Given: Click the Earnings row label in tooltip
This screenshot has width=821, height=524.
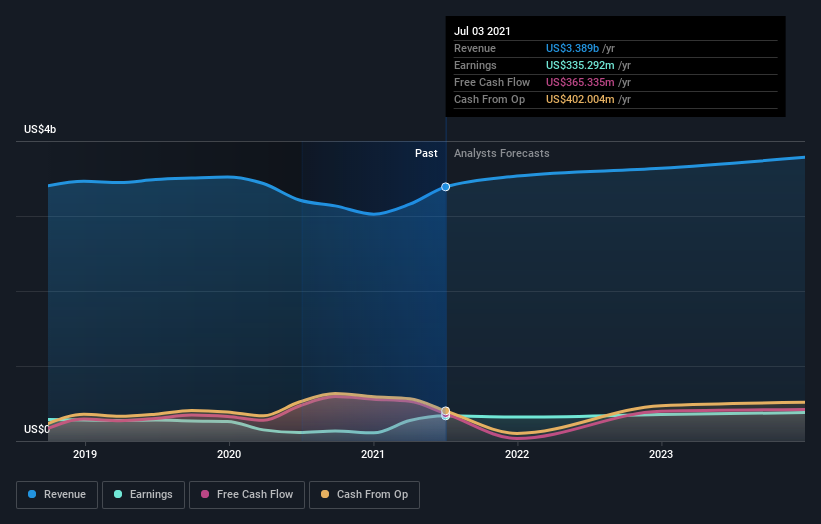Looking at the screenshot, I should (475, 65).
